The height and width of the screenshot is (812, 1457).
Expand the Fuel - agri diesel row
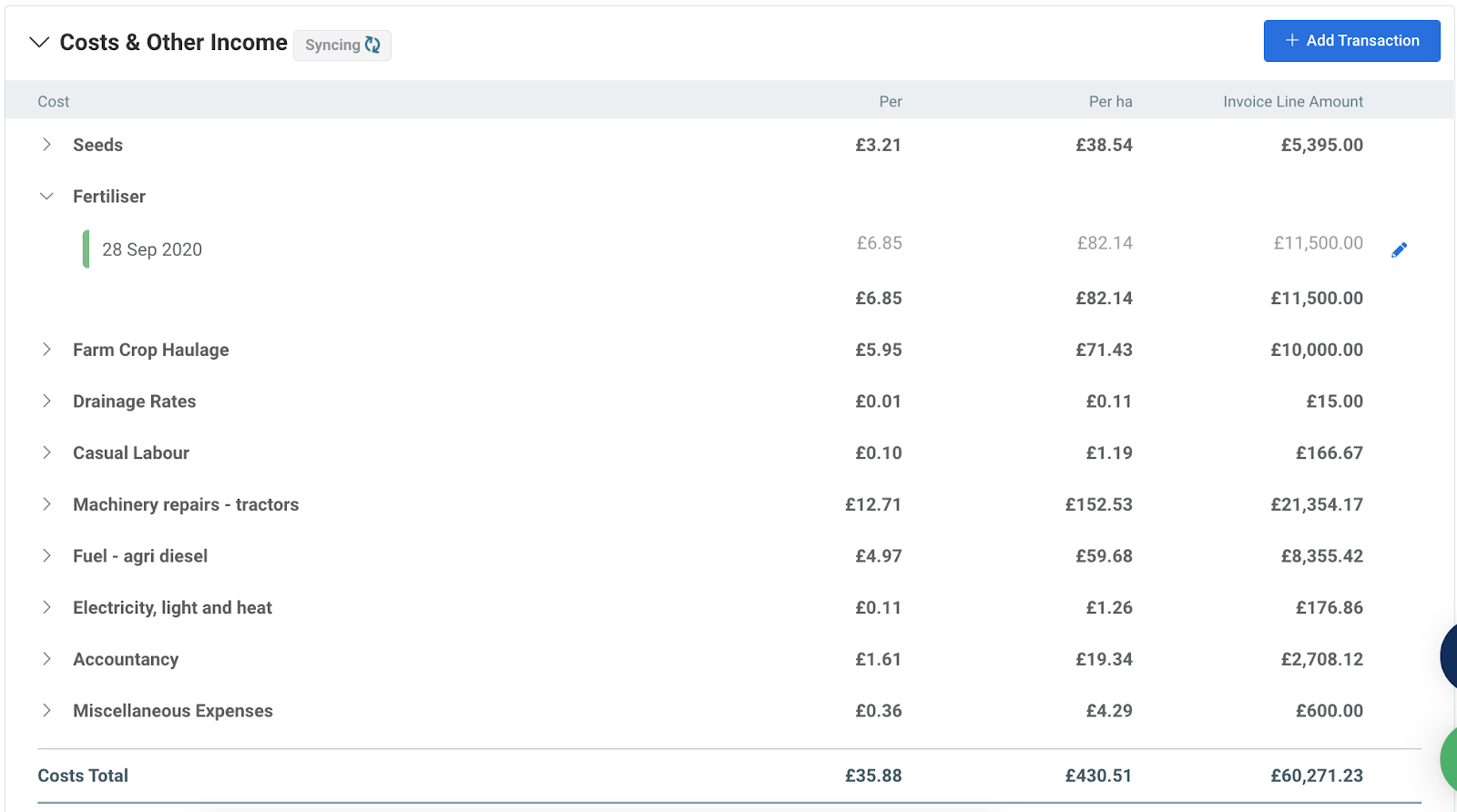pyautogui.click(x=46, y=556)
